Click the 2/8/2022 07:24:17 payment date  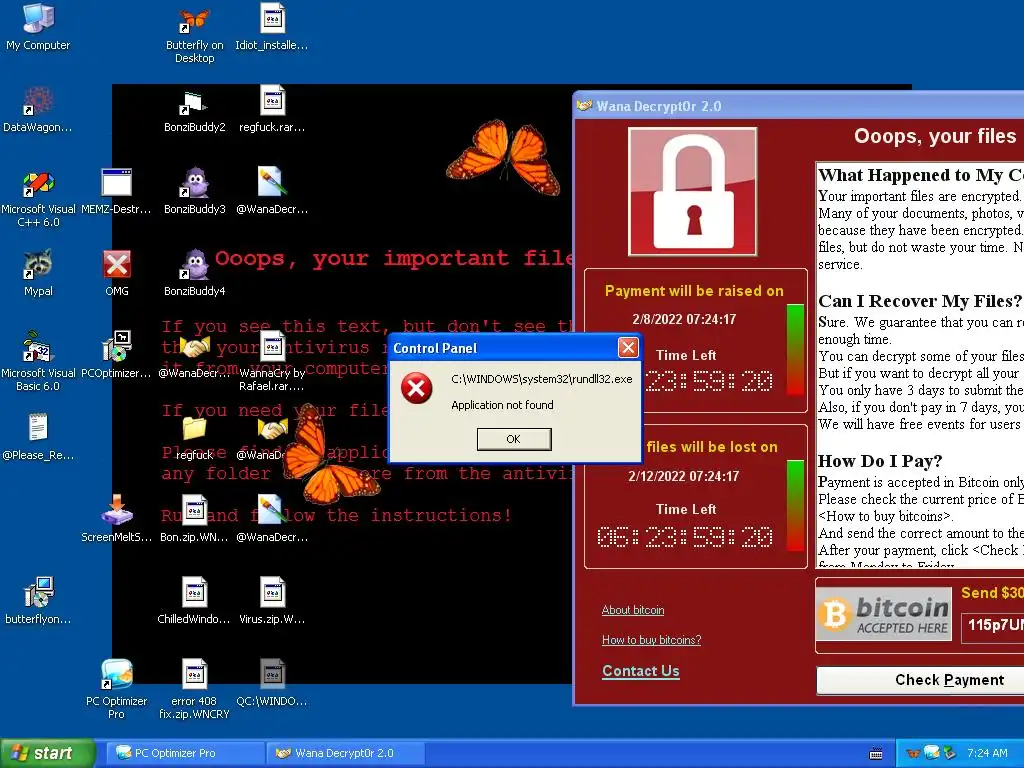tap(684, 319)
